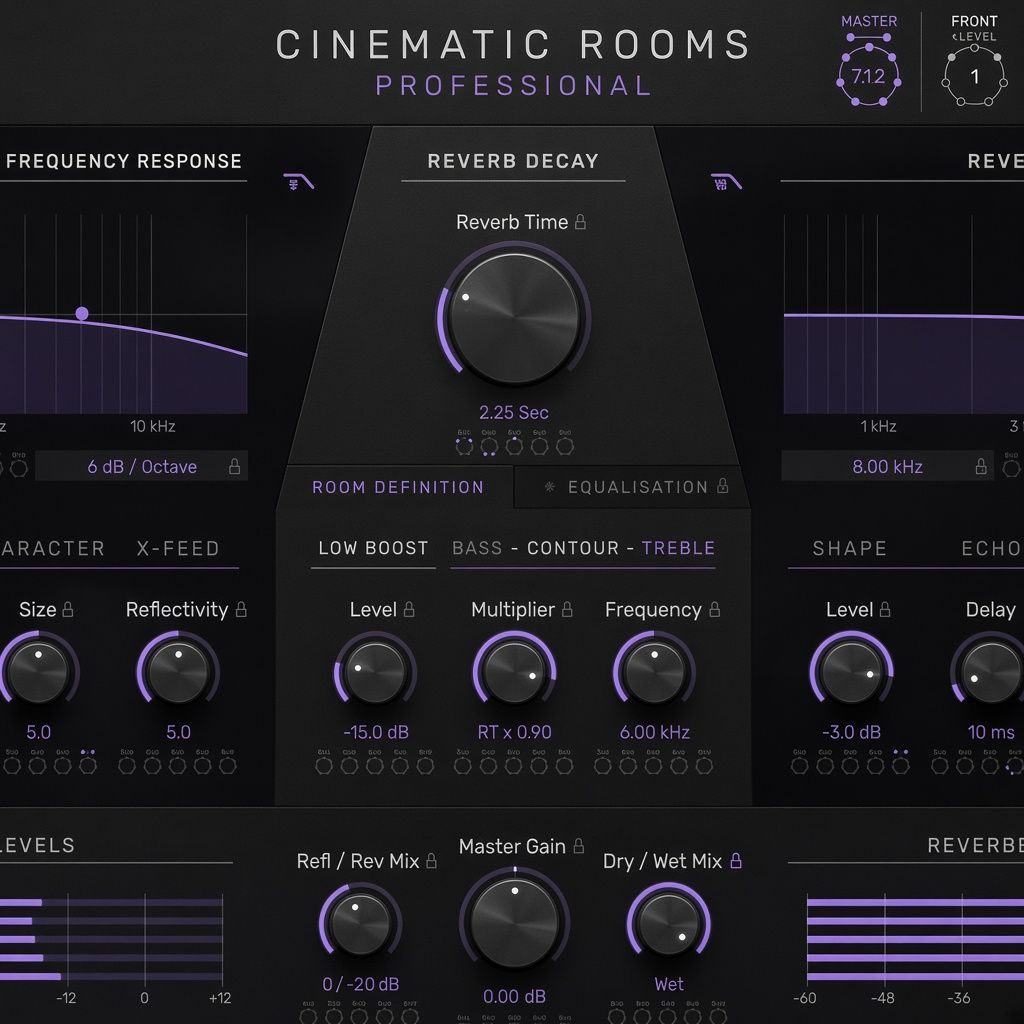Click the 0 / -20 dB mix value

(x=360, y=984)
